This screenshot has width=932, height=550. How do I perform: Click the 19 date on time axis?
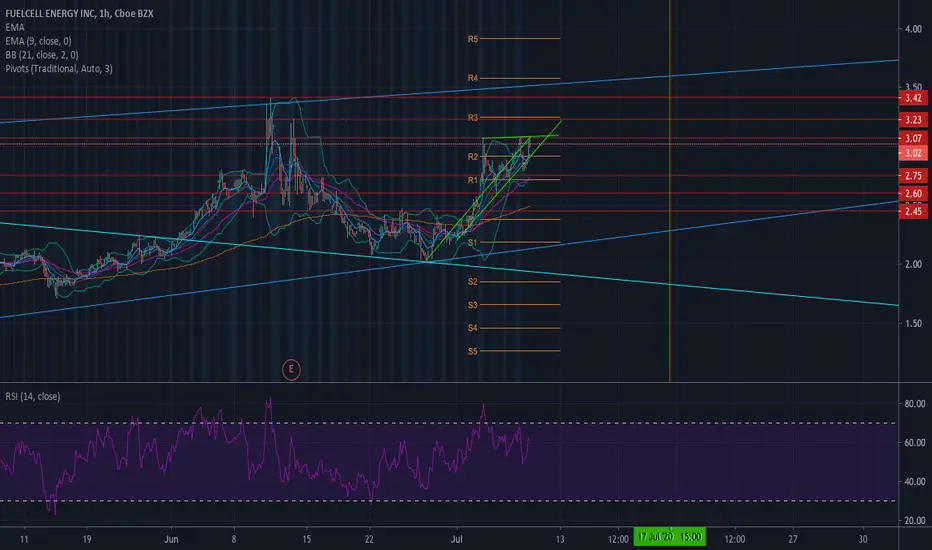click(87, 539)
